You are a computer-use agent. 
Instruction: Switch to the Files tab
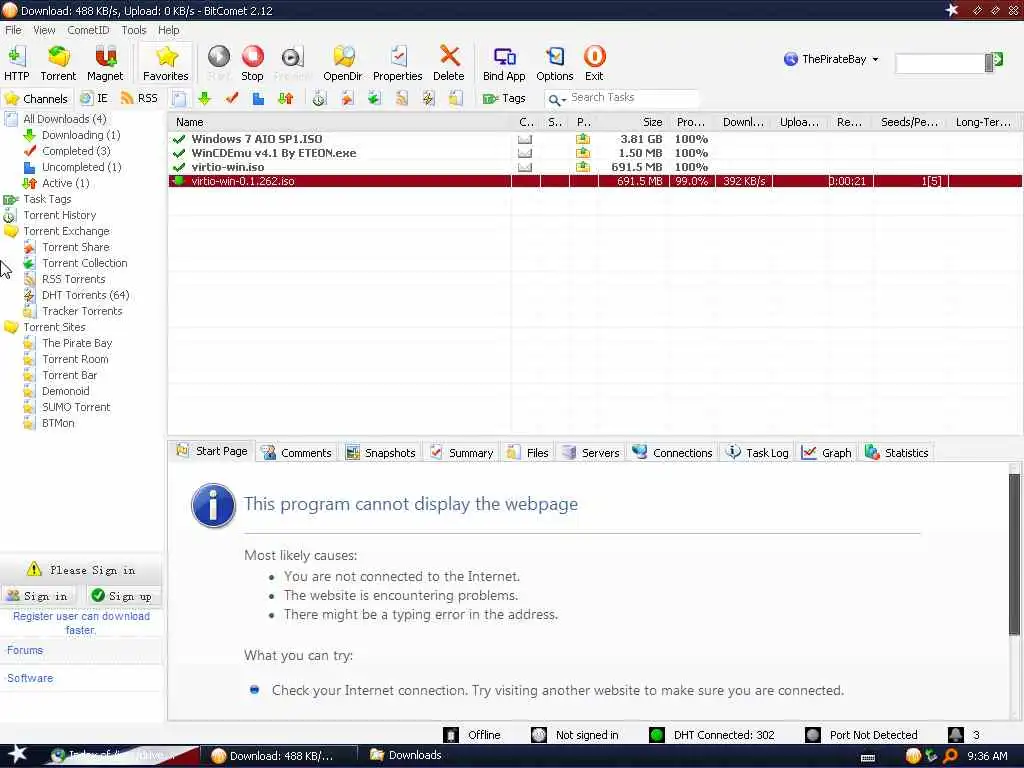pyautogui.click(x=528, y=453)
